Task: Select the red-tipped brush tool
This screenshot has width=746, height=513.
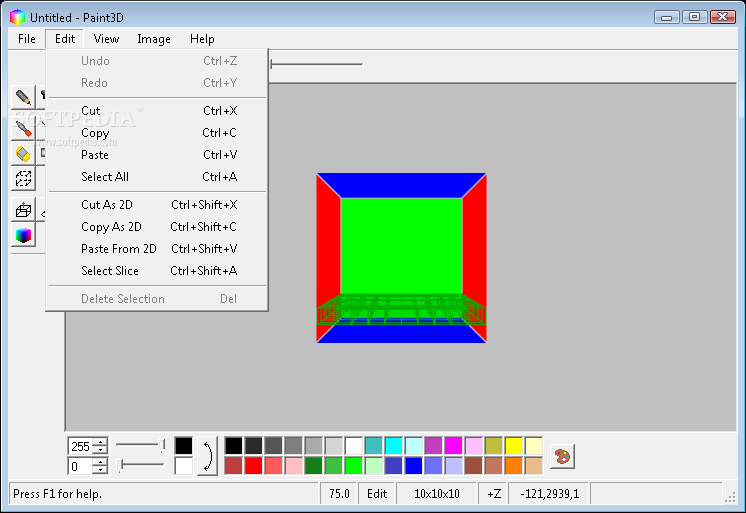Action: click(23, 128)
